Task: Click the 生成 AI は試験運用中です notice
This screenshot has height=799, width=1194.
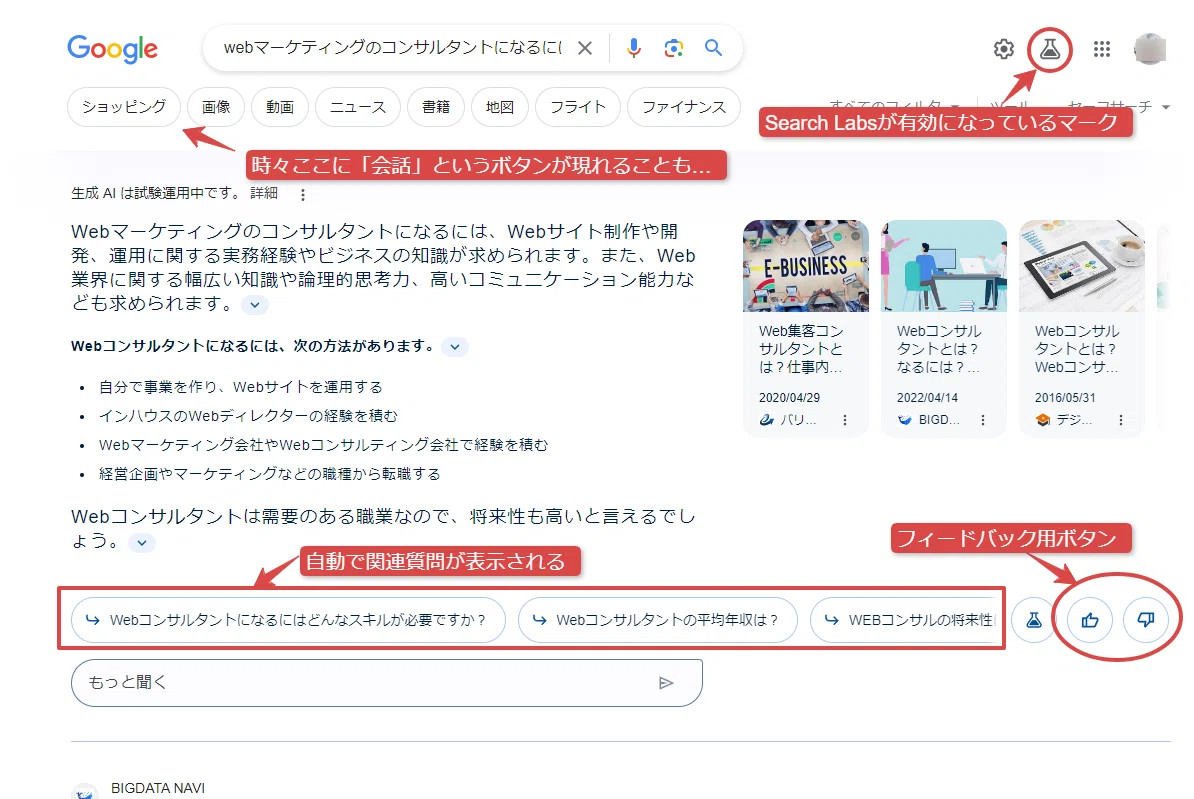Action: 156,193
